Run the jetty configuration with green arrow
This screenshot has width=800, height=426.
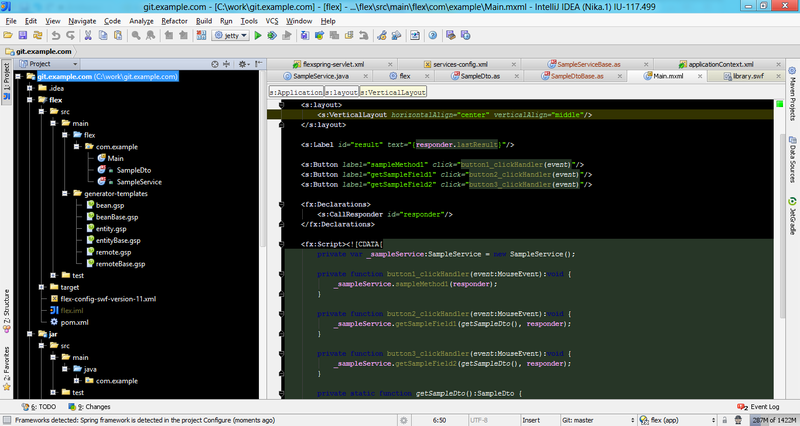258,35
